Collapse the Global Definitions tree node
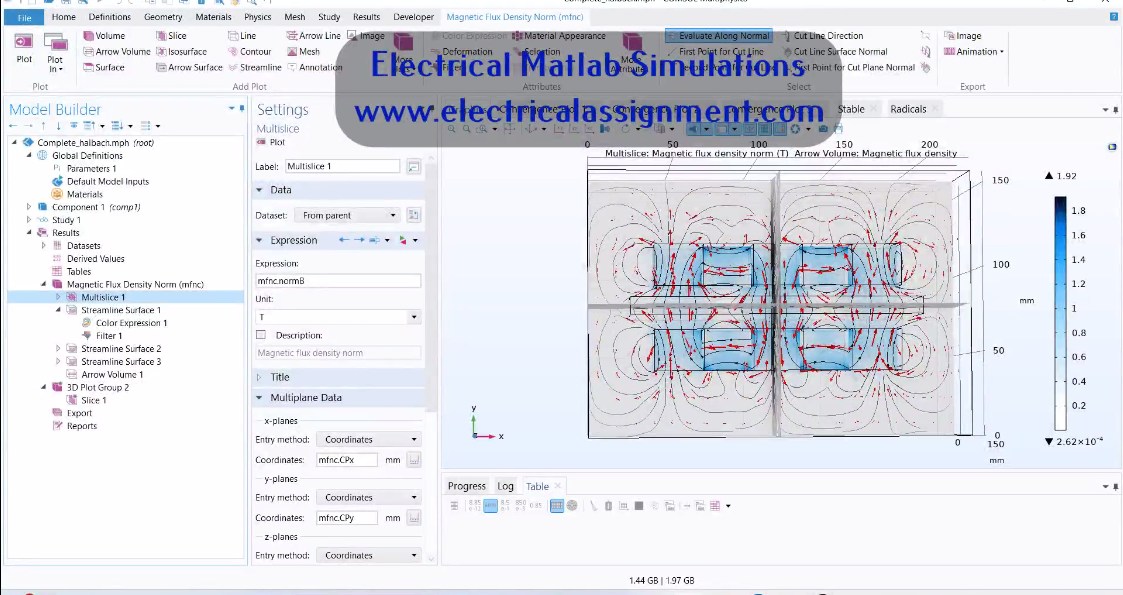Image resolution: width=1123 pixels, height=595 pixels. tap(29, 155)
